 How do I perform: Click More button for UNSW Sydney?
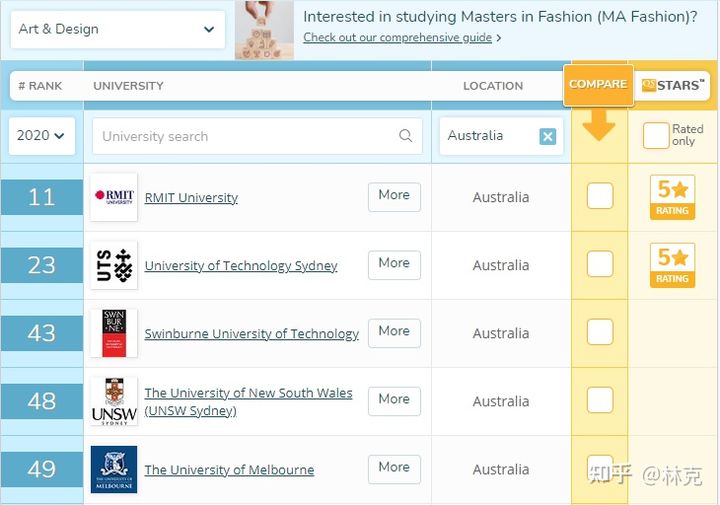394,401
